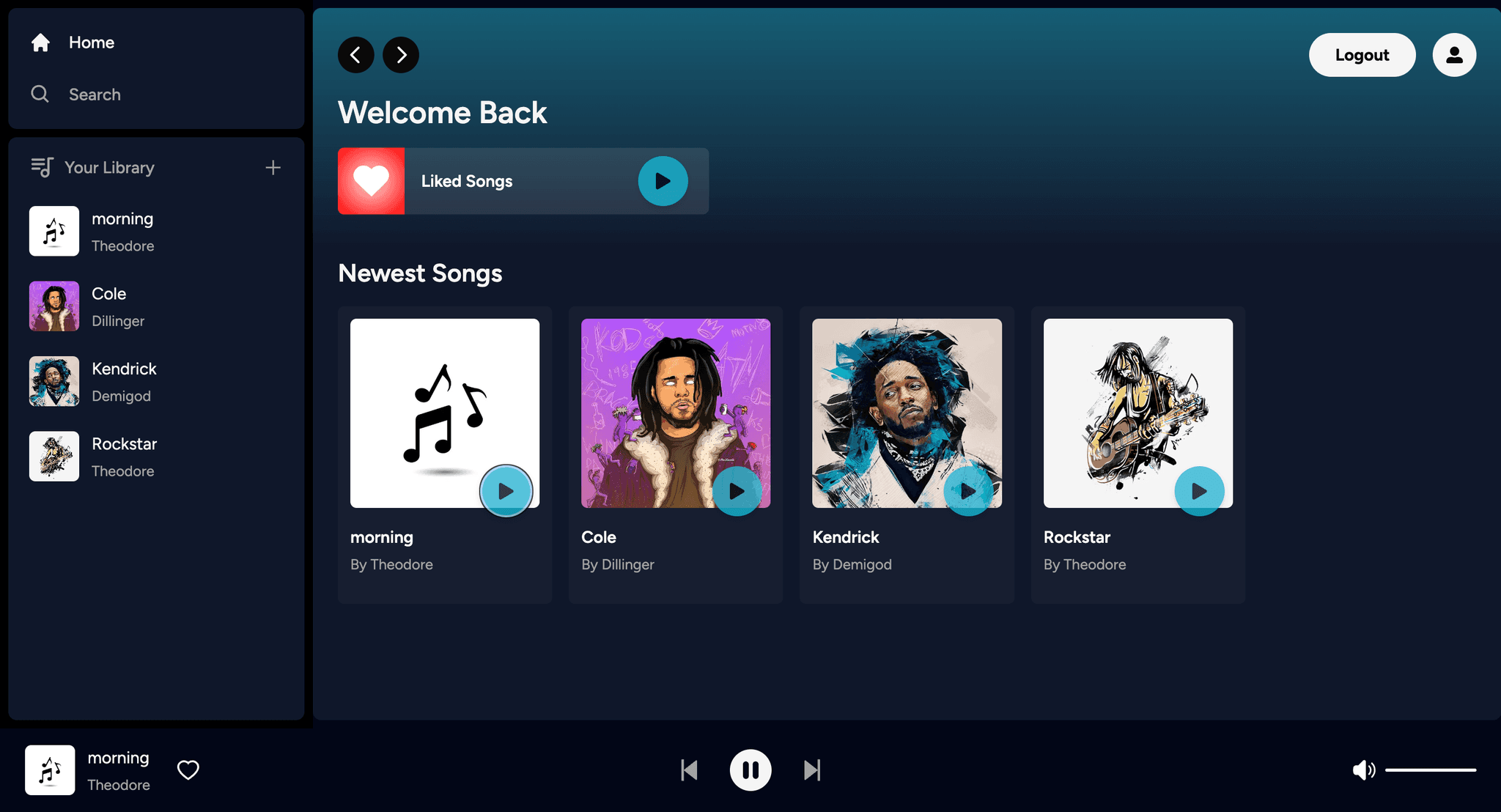Viewport: 1501px width, 812px height.
Task: Like the currently playing morning song
Action: pos(188,770)
